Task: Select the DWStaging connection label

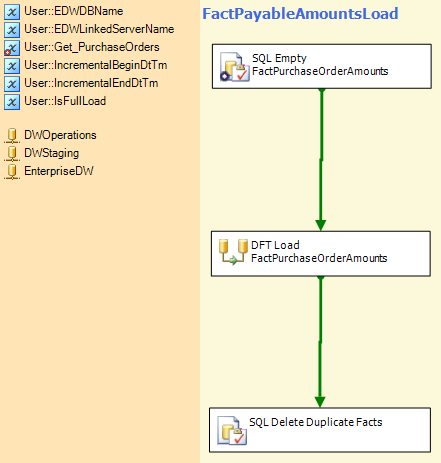Action: (x=51, y=153)
